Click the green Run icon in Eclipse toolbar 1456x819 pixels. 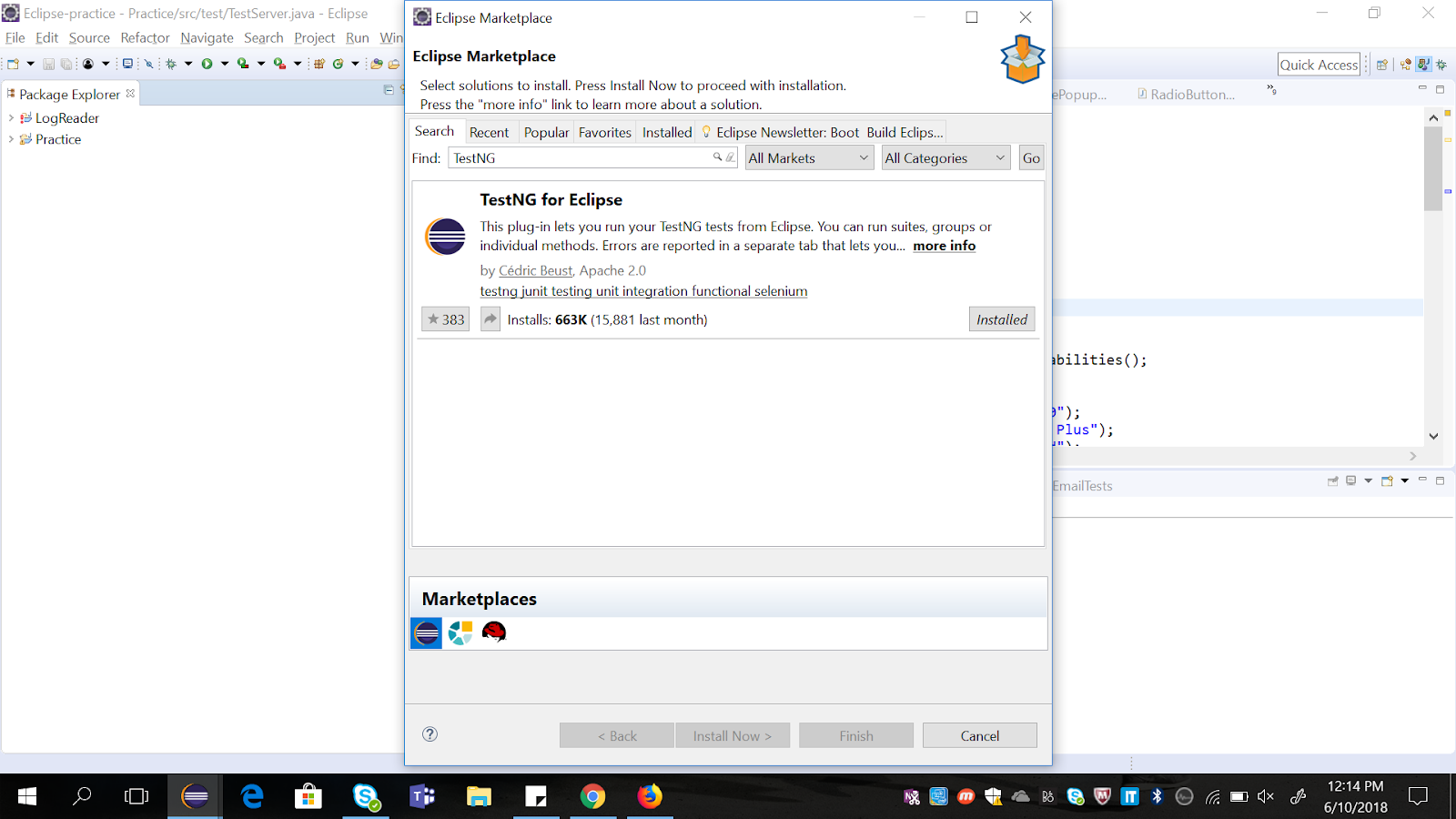click(207, 64)
